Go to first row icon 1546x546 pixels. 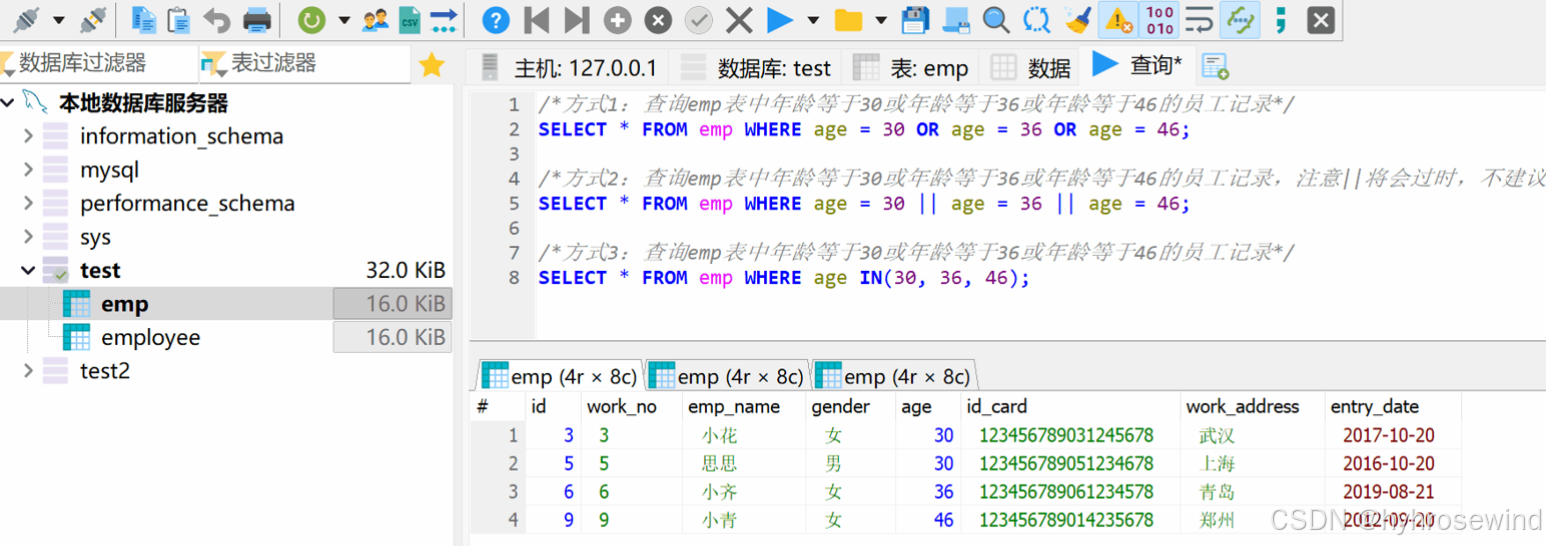pyautogui.click(x=536, y=19)
